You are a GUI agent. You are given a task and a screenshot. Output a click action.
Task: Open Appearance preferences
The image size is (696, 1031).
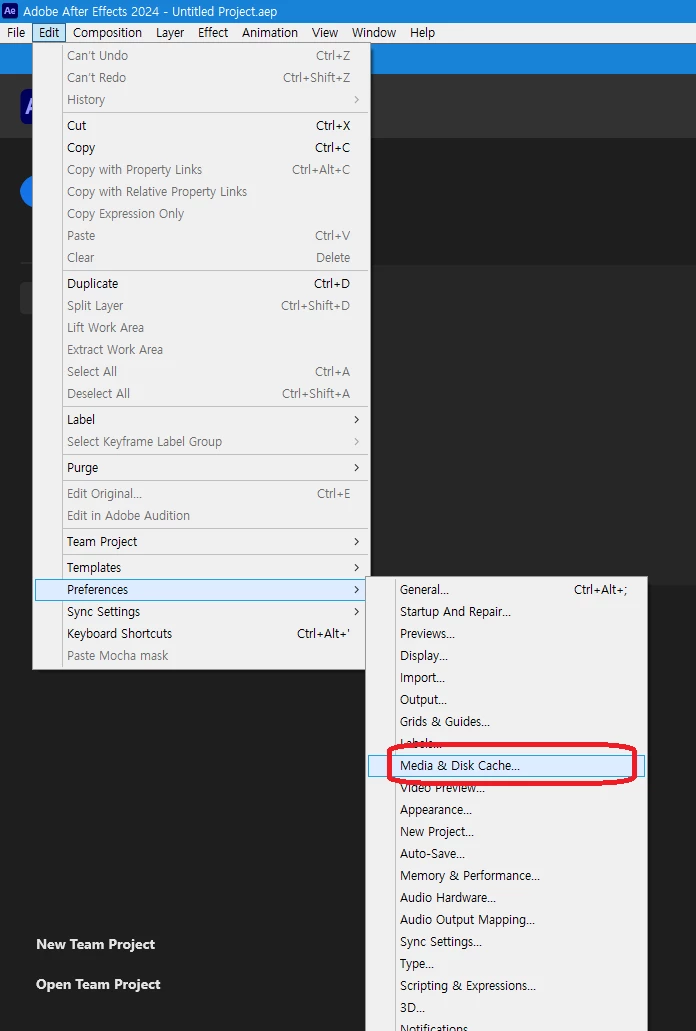tap(506, 810)
